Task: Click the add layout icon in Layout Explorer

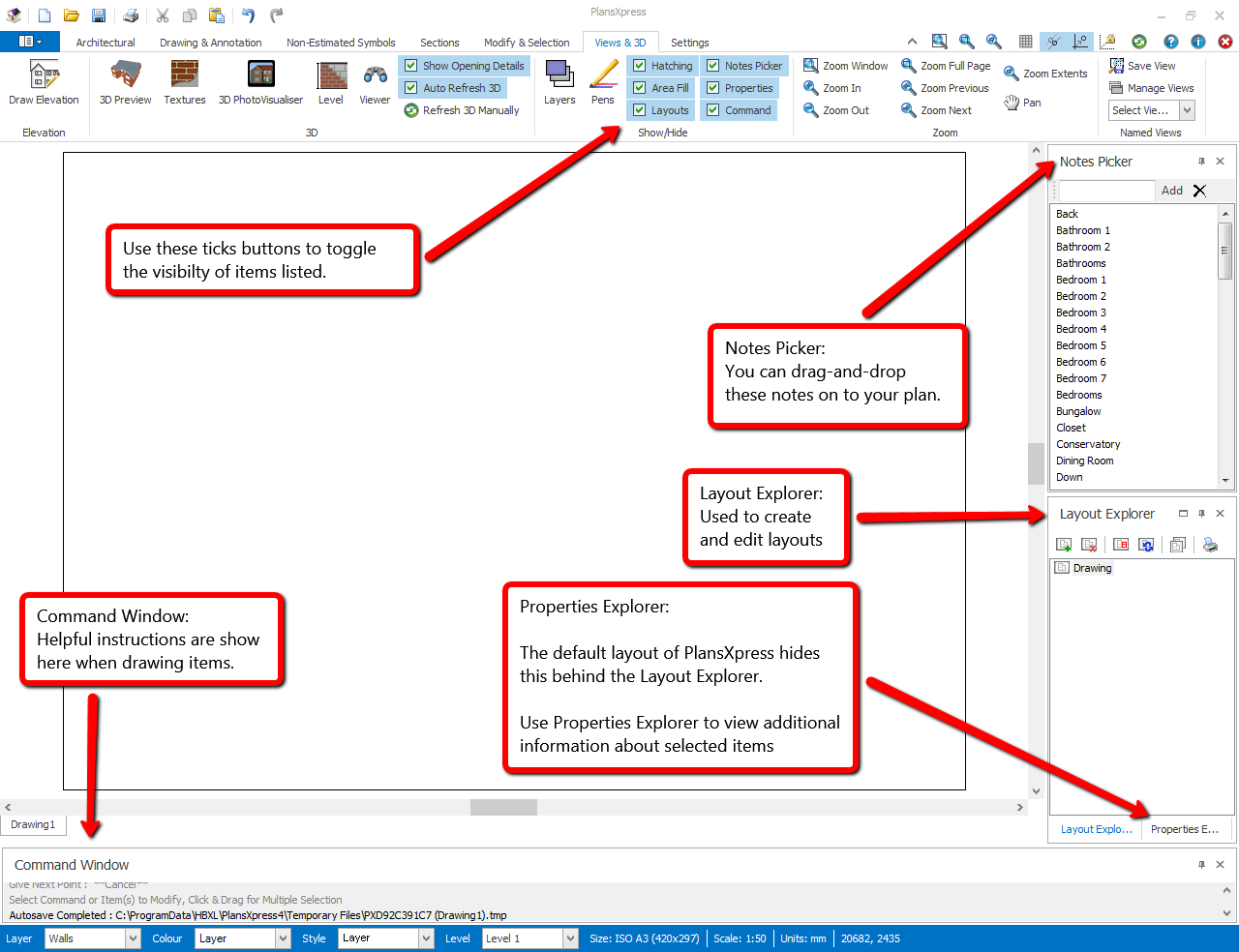Action: [x=1064, y=545]
